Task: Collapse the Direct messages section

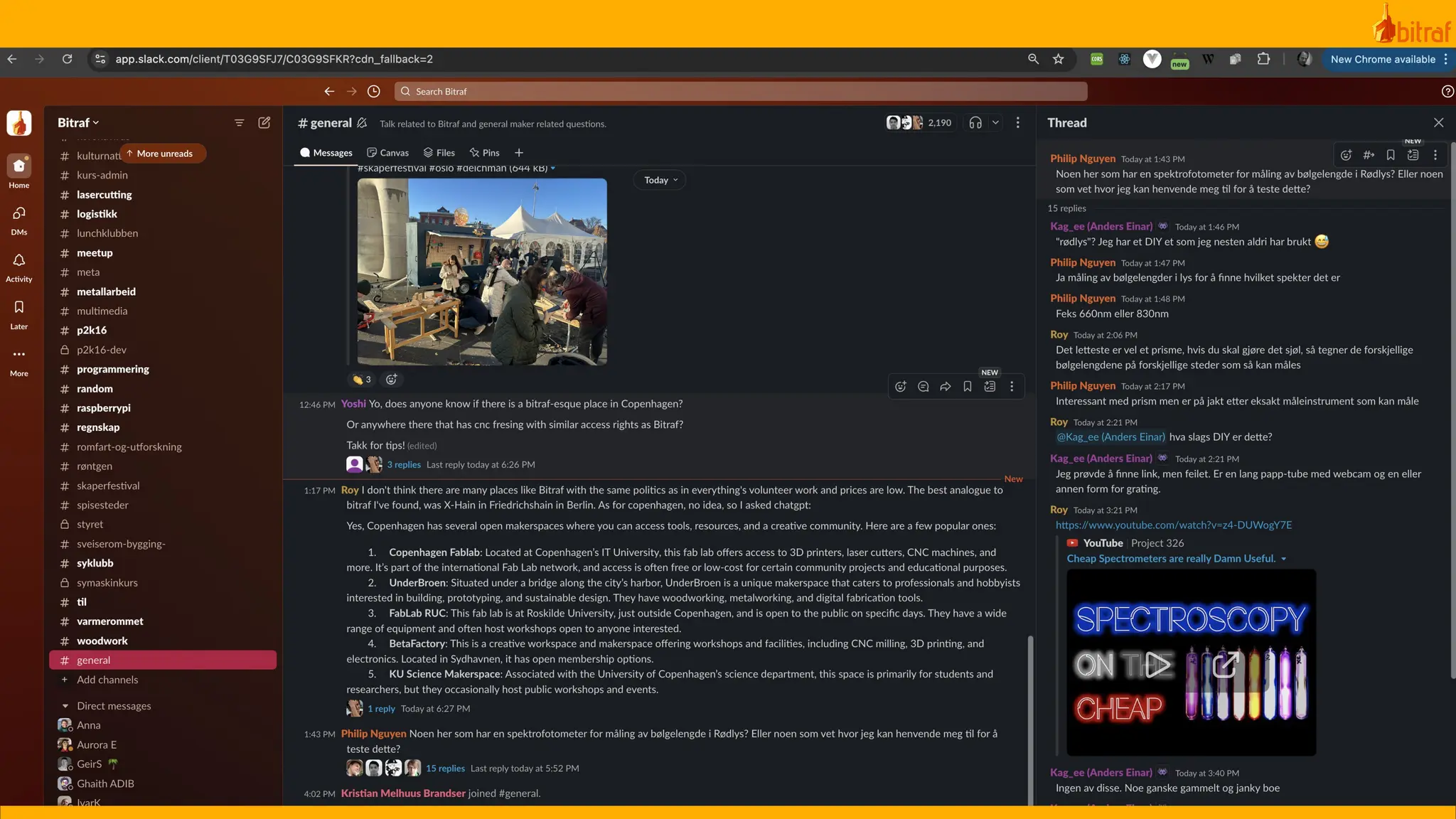Action: (x=65, y=706)
